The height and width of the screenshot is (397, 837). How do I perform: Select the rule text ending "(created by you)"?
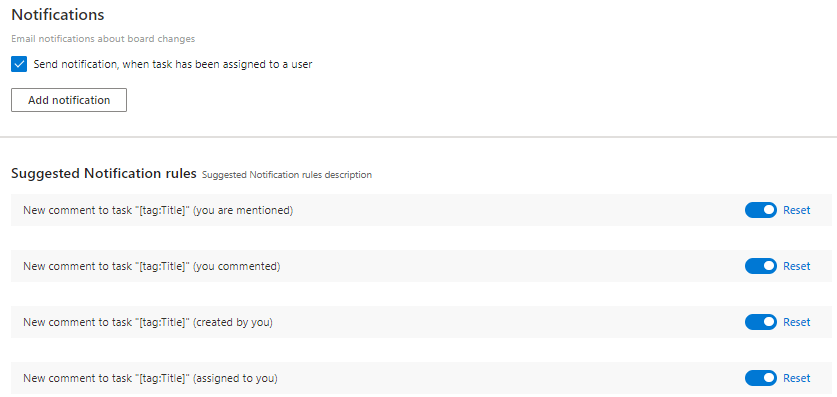[148, 322]
